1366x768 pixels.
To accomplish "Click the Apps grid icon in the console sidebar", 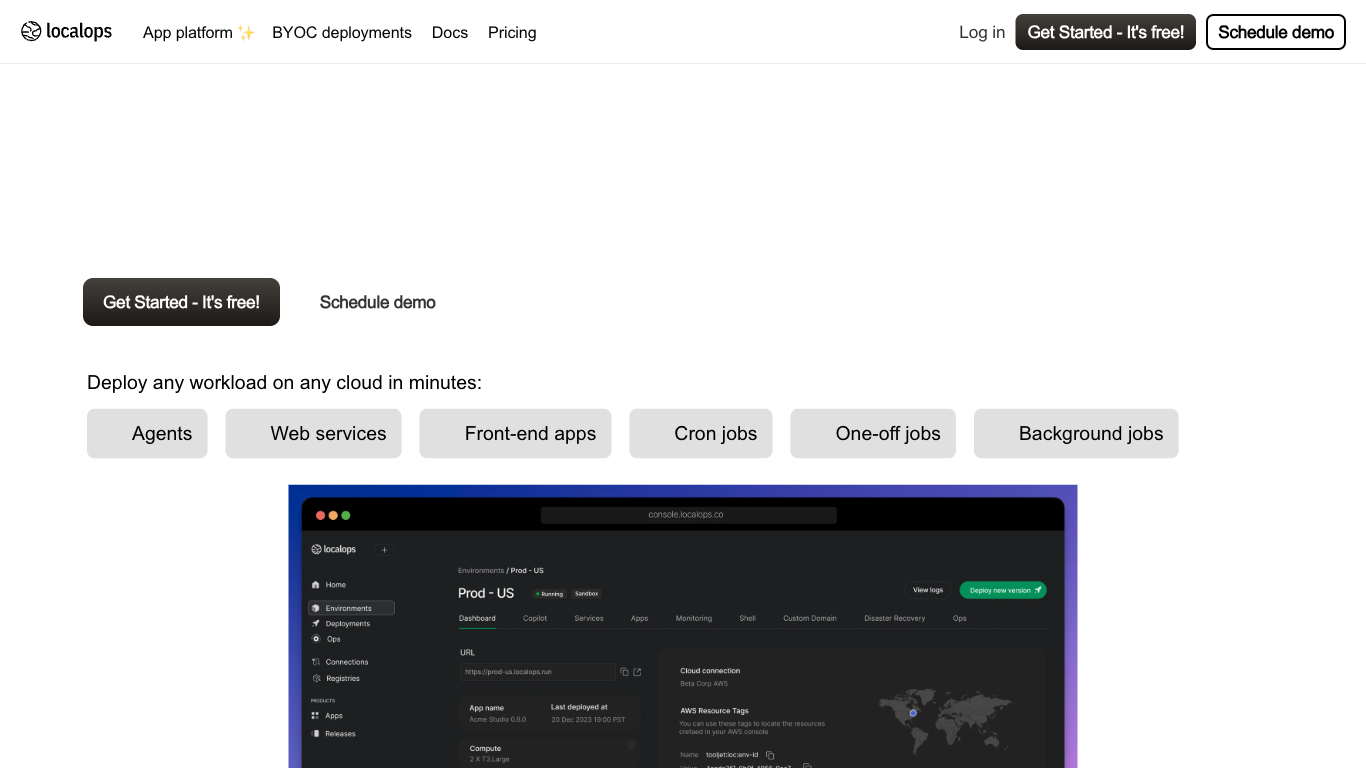I will pos(316,716).
